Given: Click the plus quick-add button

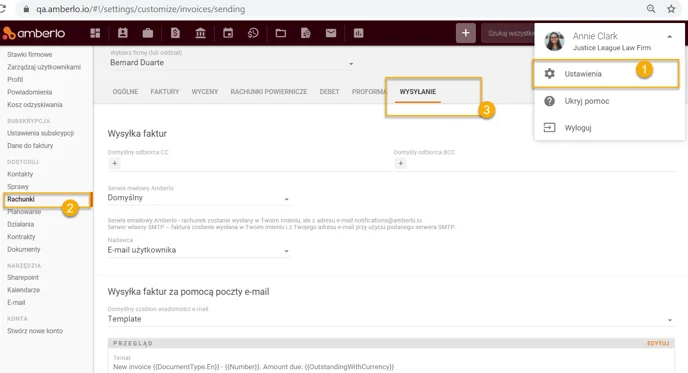Looking at the screenshot, I should pyautogui.click(x=466, y=33).
